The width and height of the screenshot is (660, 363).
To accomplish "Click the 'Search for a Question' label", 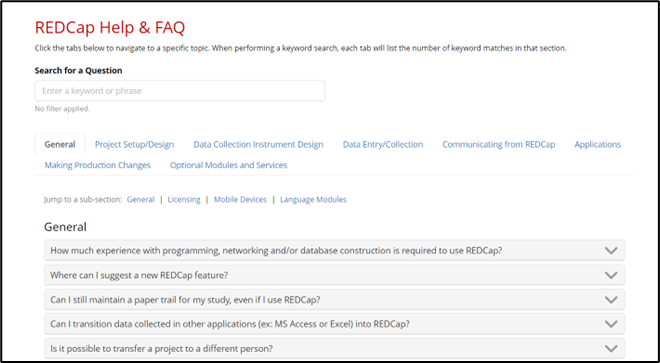I will pyautogui.click(x=78, y=70).
